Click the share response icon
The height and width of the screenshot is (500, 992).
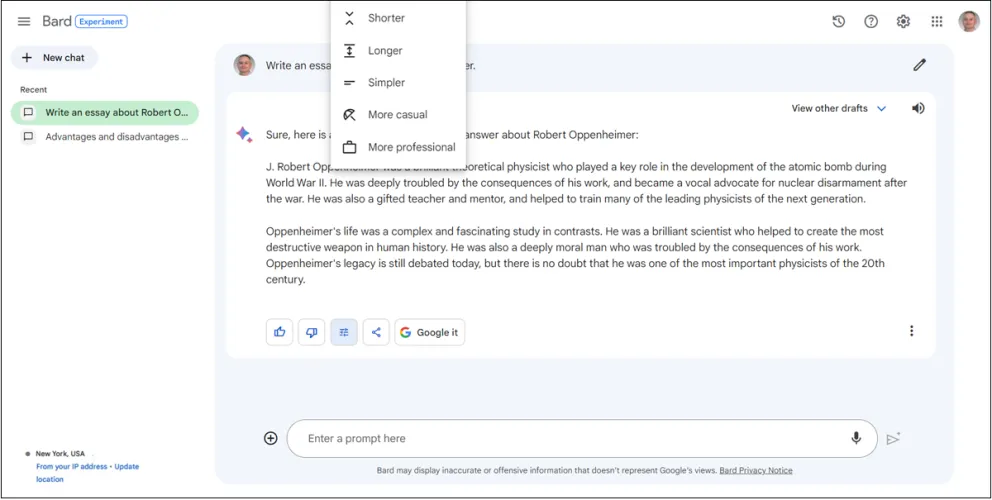pyautogui.click(x=375, y=332)
